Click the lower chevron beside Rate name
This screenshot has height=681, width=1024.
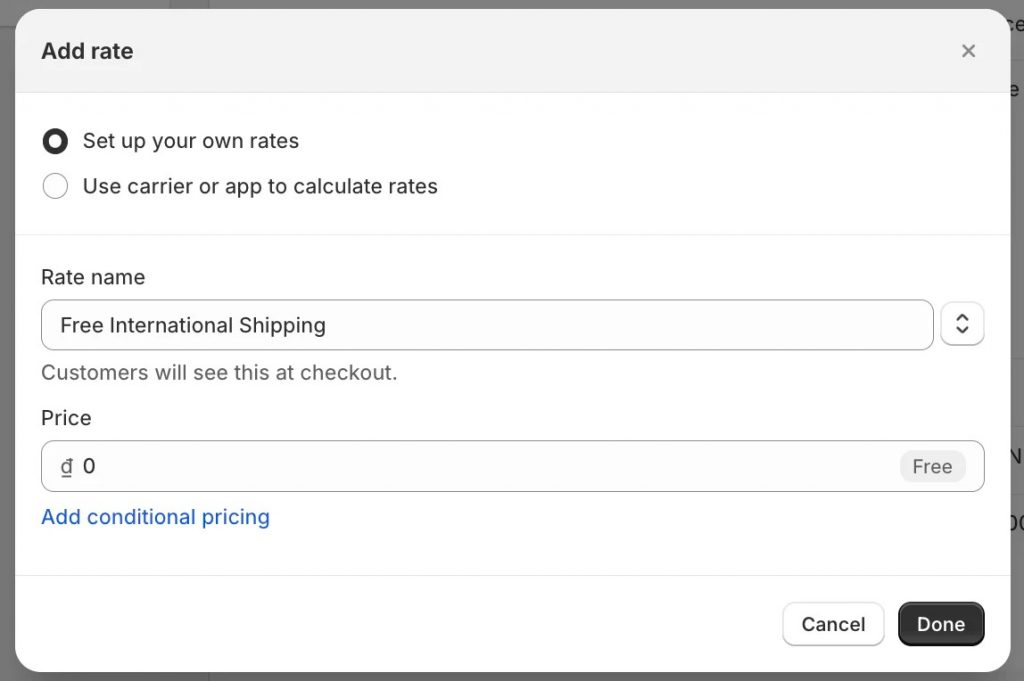coord(961,331)
